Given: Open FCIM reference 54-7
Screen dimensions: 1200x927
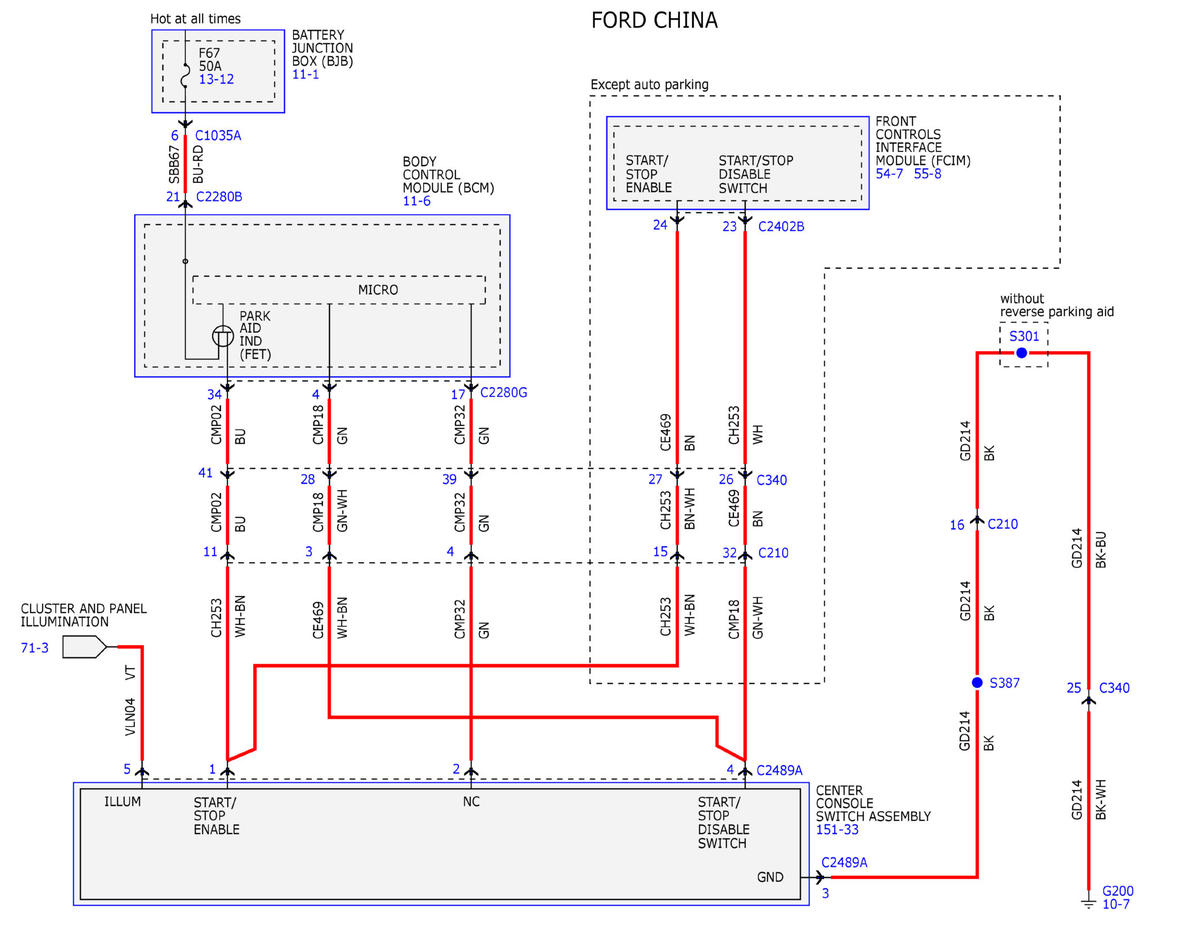Looking at the screenshot, I should (889, 174).
